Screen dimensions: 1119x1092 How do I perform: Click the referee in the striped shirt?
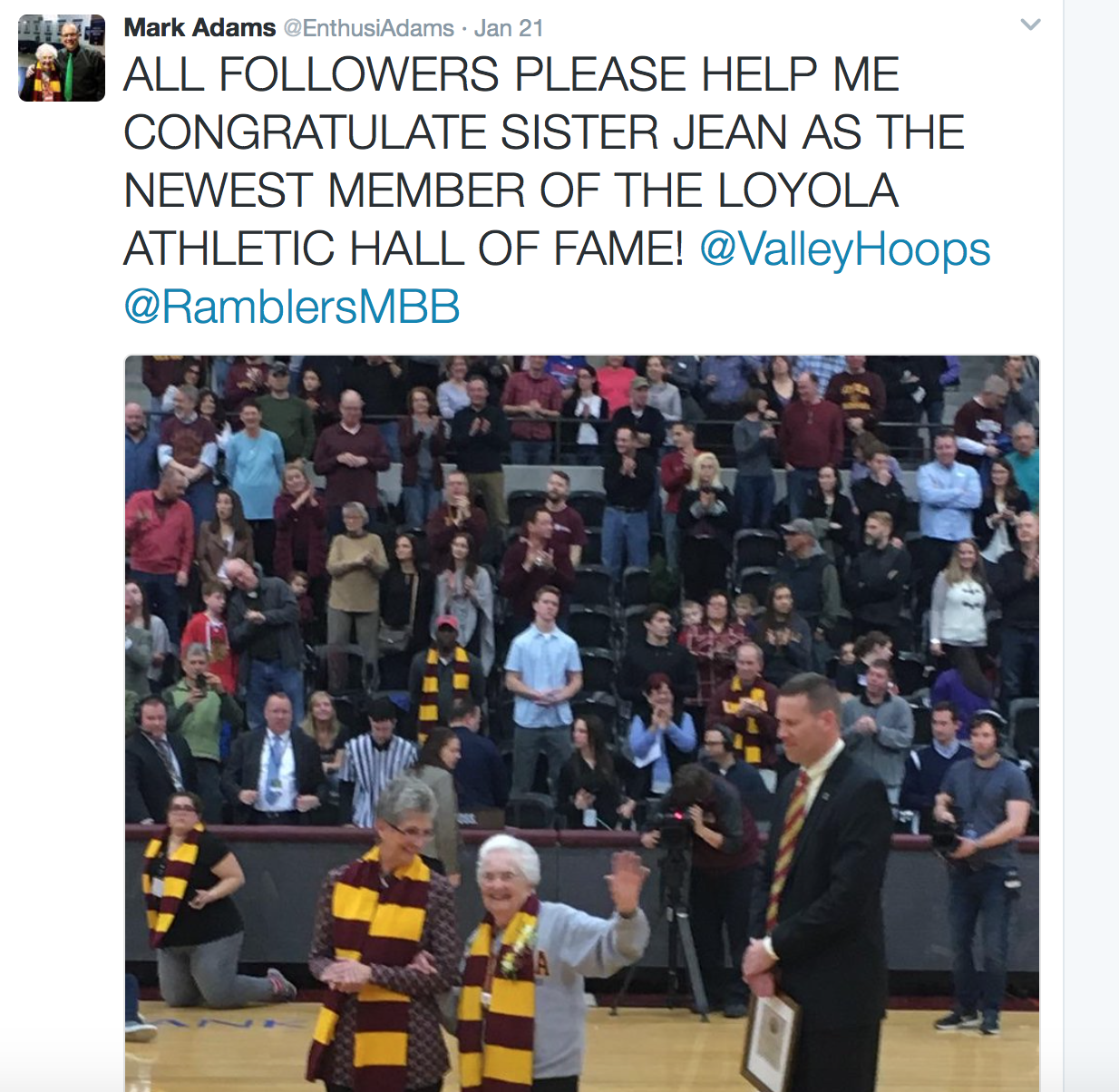click(379, 762)
